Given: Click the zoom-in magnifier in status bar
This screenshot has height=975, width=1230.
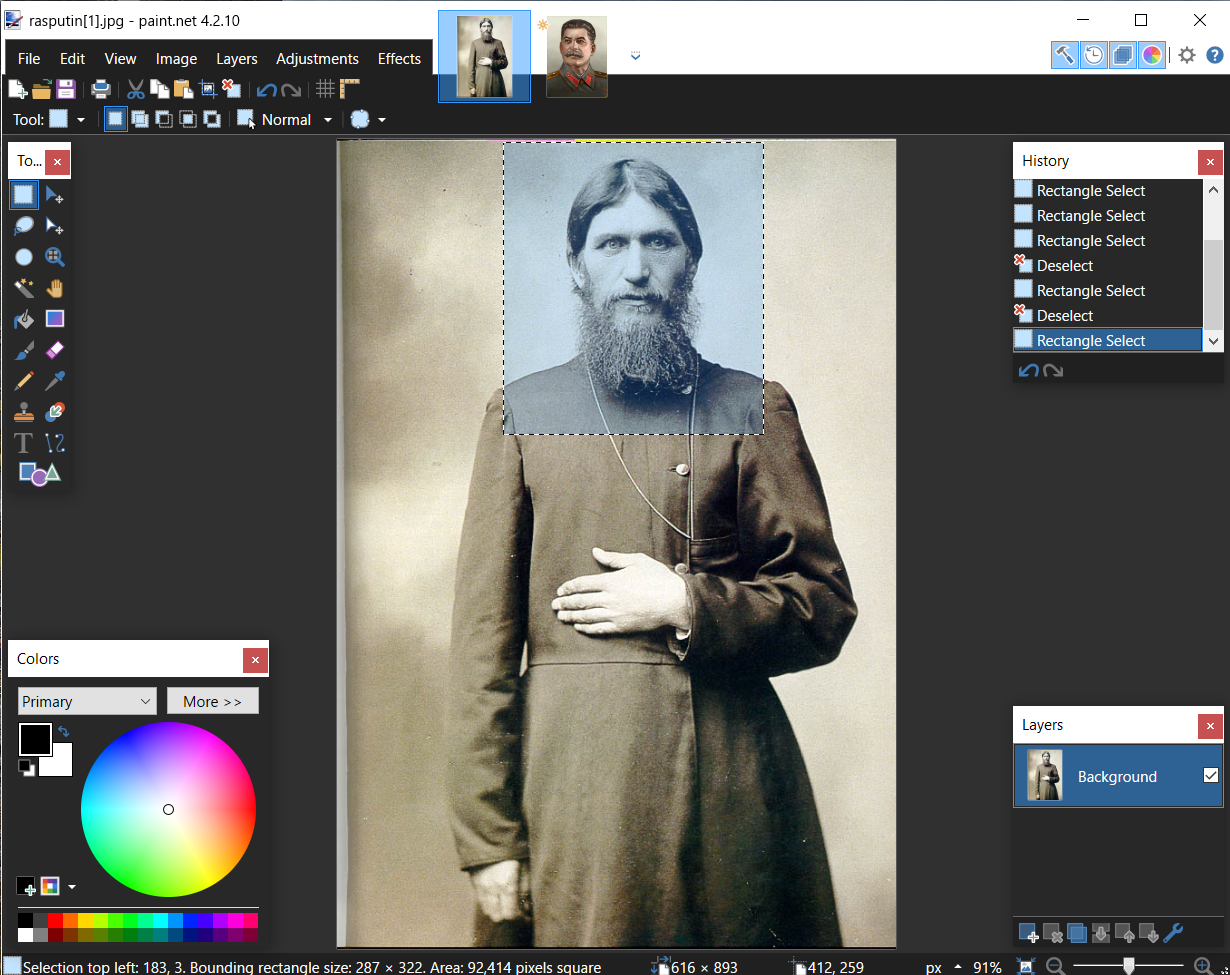Looking at the screenshot, I should pos(1203,966).
